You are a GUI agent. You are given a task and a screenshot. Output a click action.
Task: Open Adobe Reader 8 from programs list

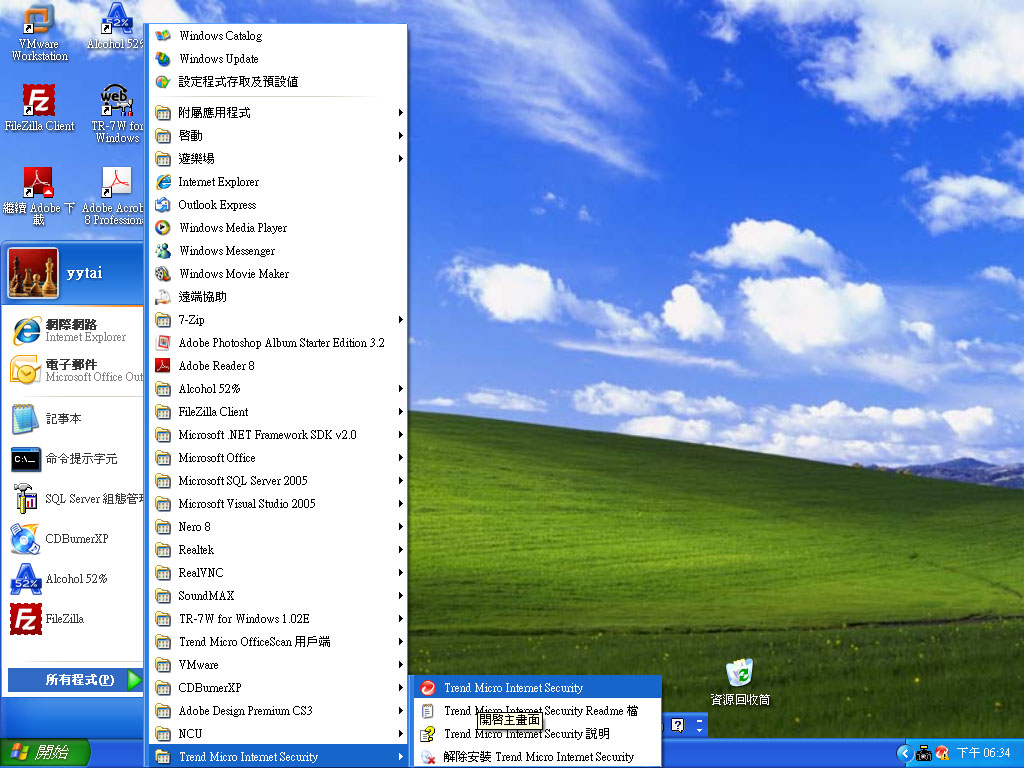tap(216, 366)
